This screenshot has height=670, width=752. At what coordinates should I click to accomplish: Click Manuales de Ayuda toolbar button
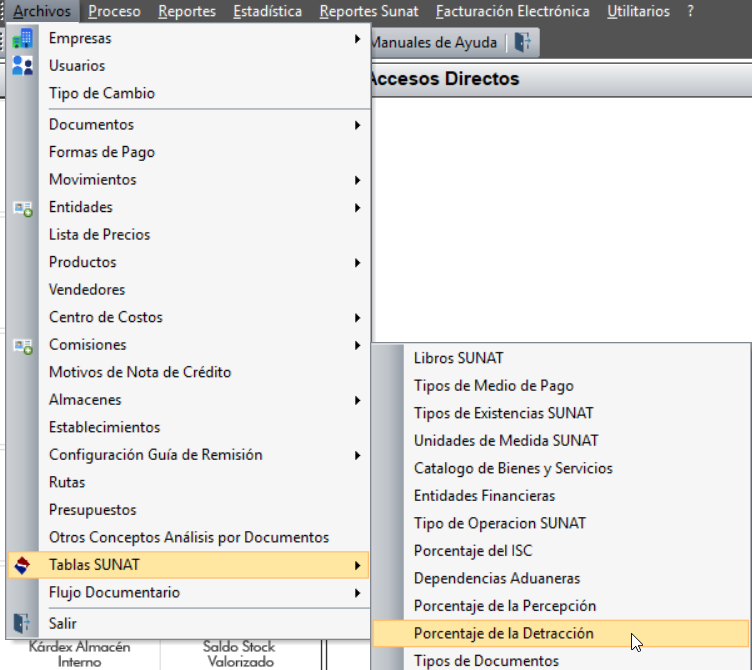click(x=434, y=43)
